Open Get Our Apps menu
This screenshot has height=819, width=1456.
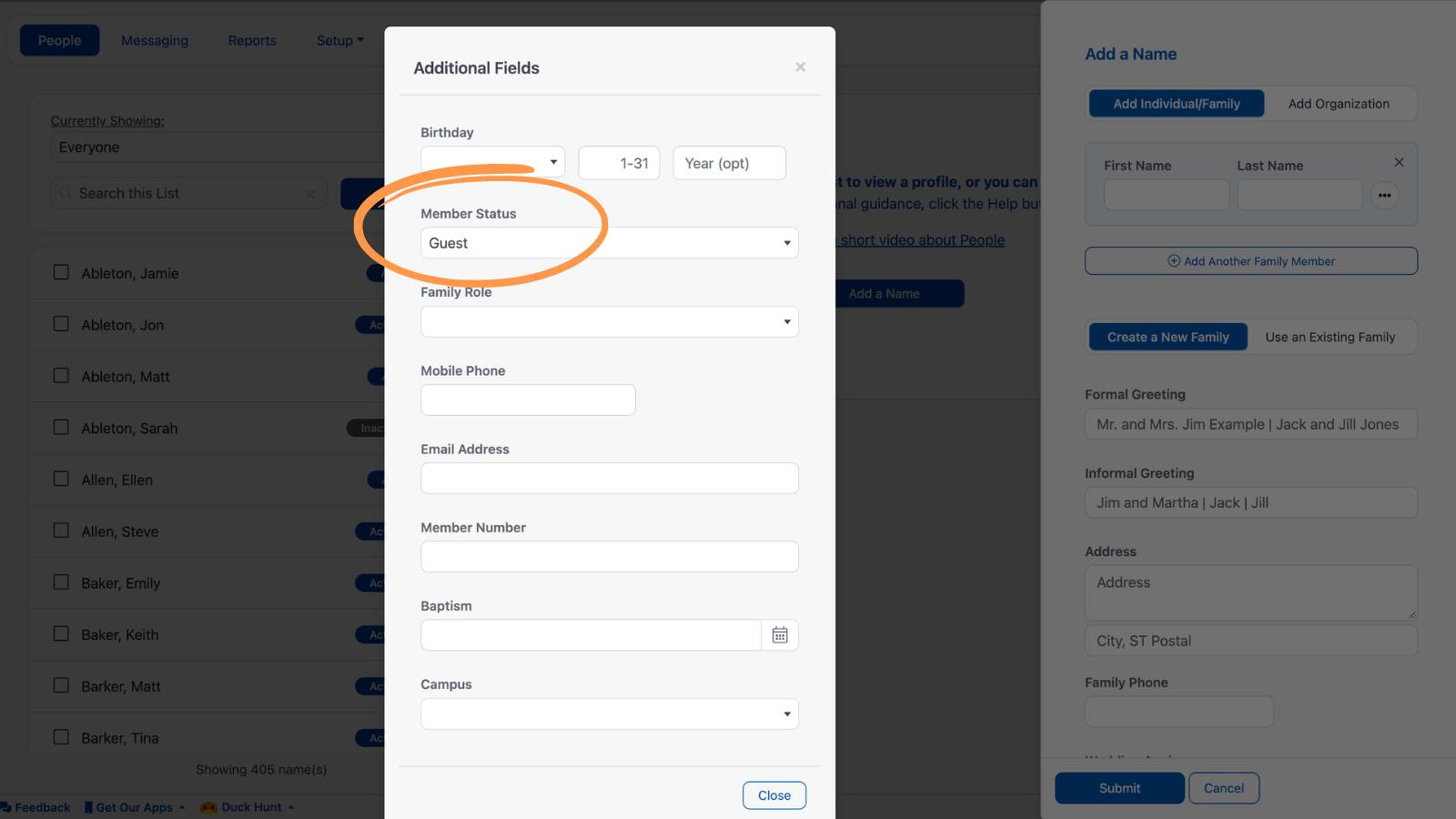point(135,807)
